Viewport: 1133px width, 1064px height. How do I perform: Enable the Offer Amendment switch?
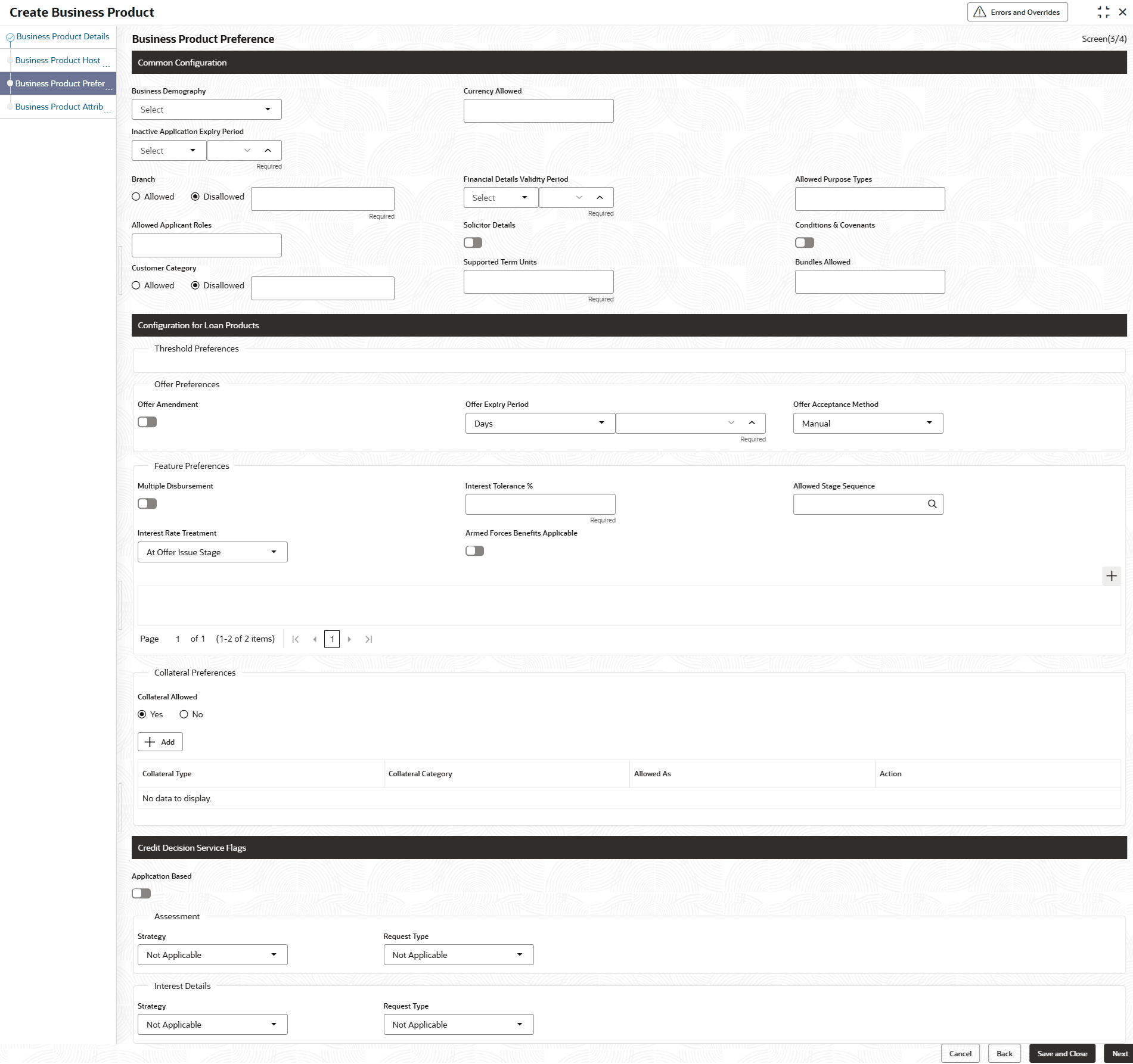(x=147, y=422)
